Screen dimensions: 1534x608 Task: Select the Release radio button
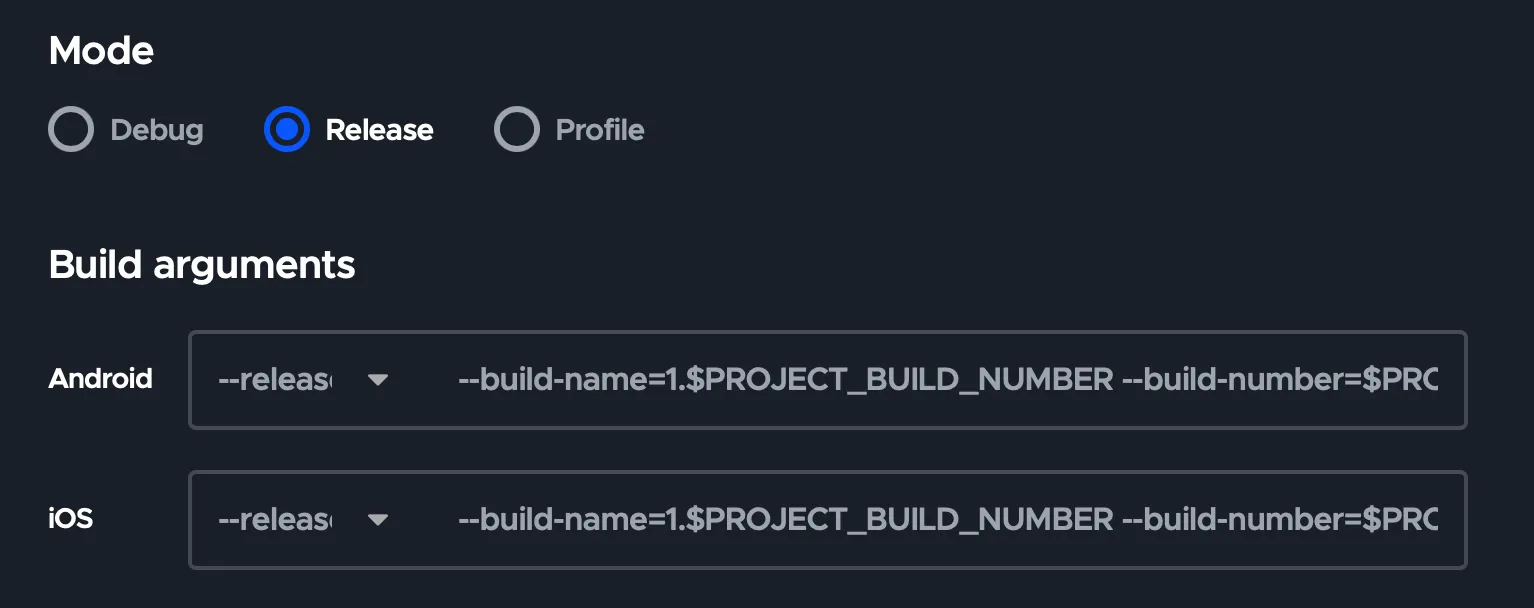pos(287,130)
